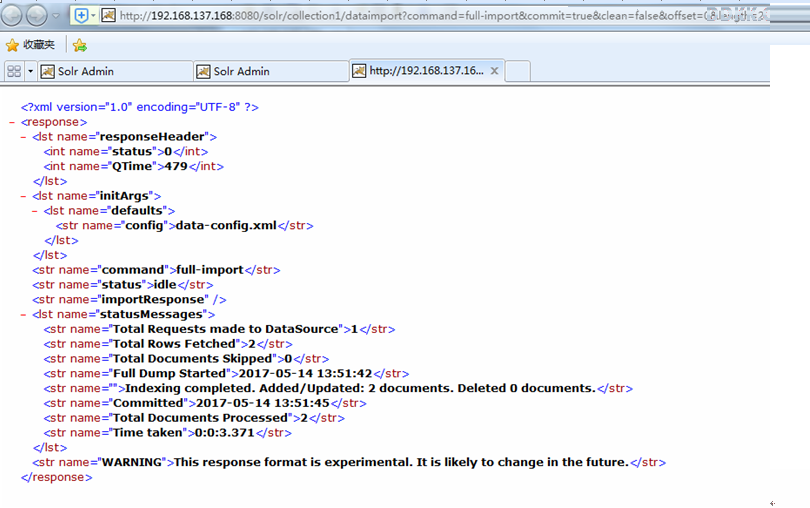Click the add-to-favorites star with green arrow

80,45
